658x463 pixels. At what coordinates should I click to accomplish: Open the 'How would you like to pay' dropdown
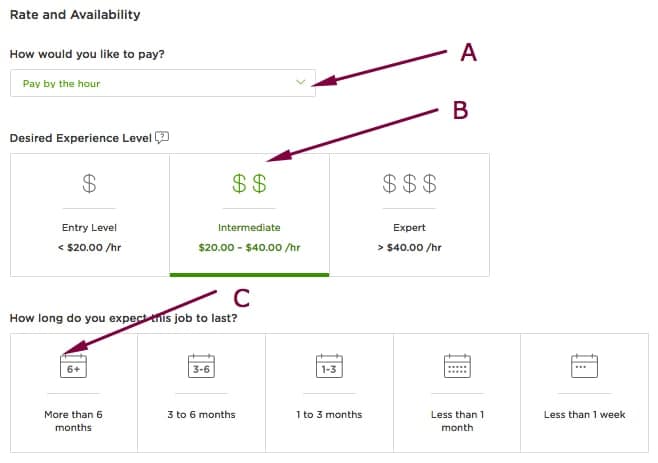(163, 83)
